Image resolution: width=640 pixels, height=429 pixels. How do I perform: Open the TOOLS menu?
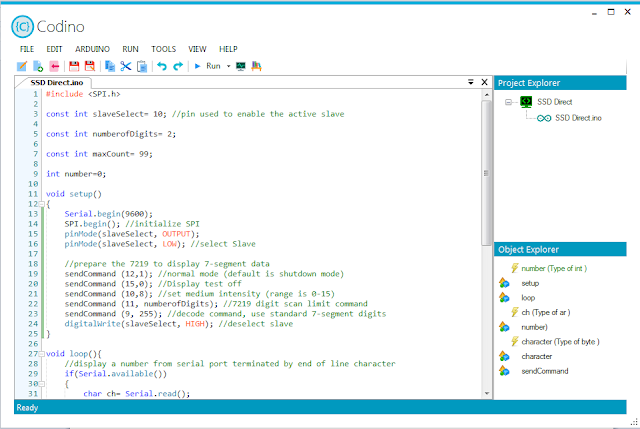coord(163,49)
